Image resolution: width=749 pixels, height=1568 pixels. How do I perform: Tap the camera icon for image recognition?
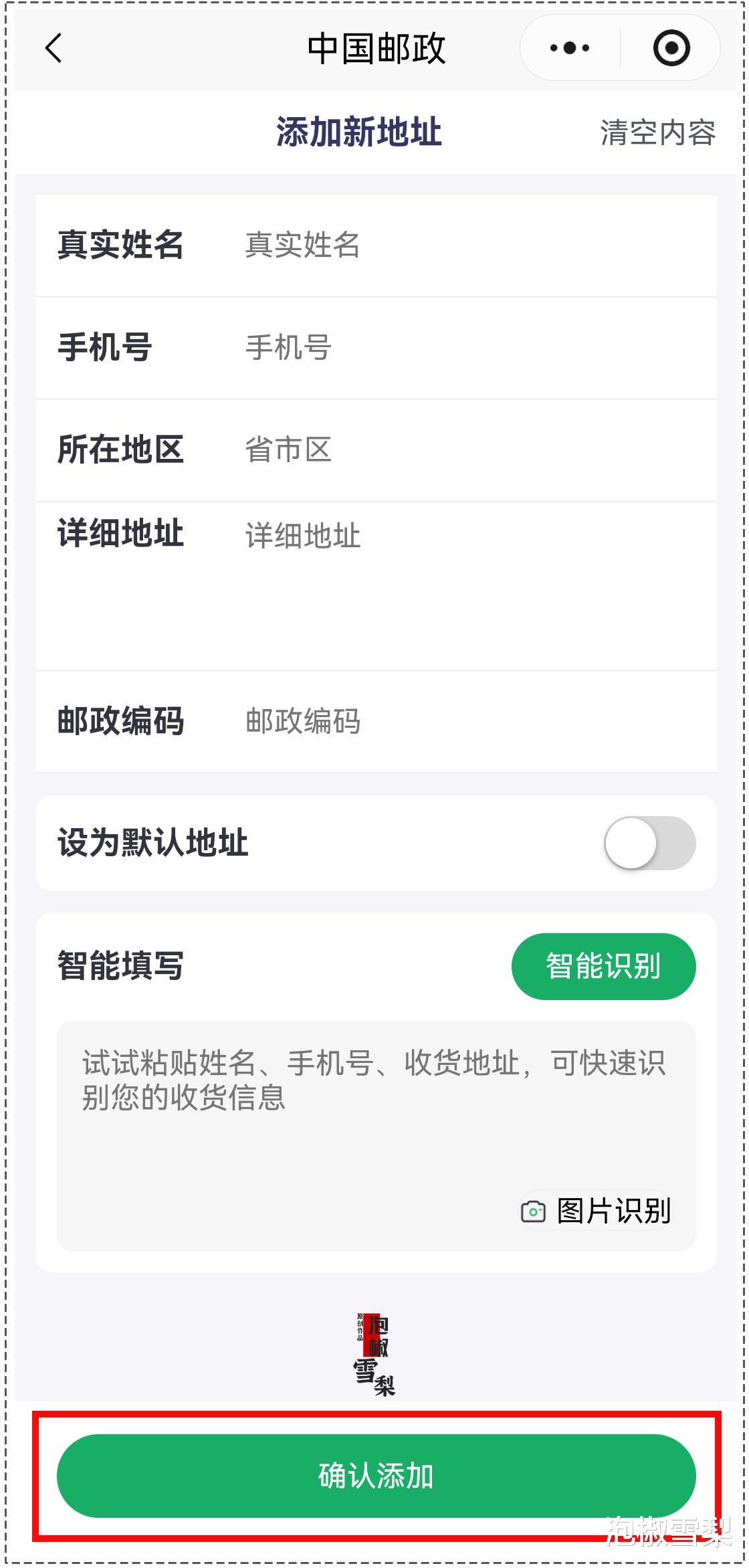coord(533,1211)
